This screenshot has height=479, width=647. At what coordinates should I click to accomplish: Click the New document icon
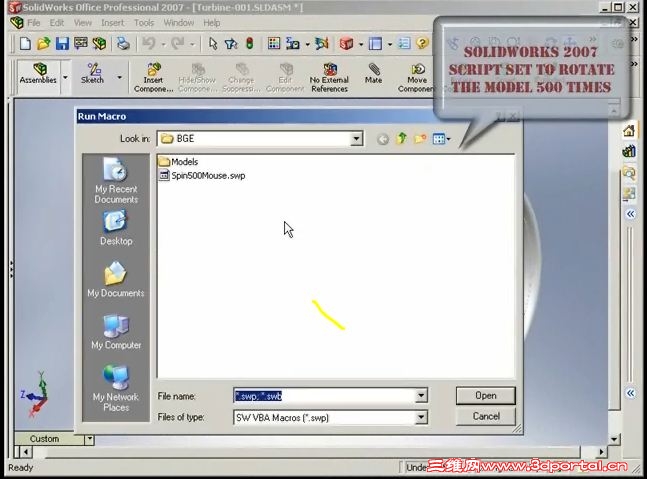(x=25, y=43)
